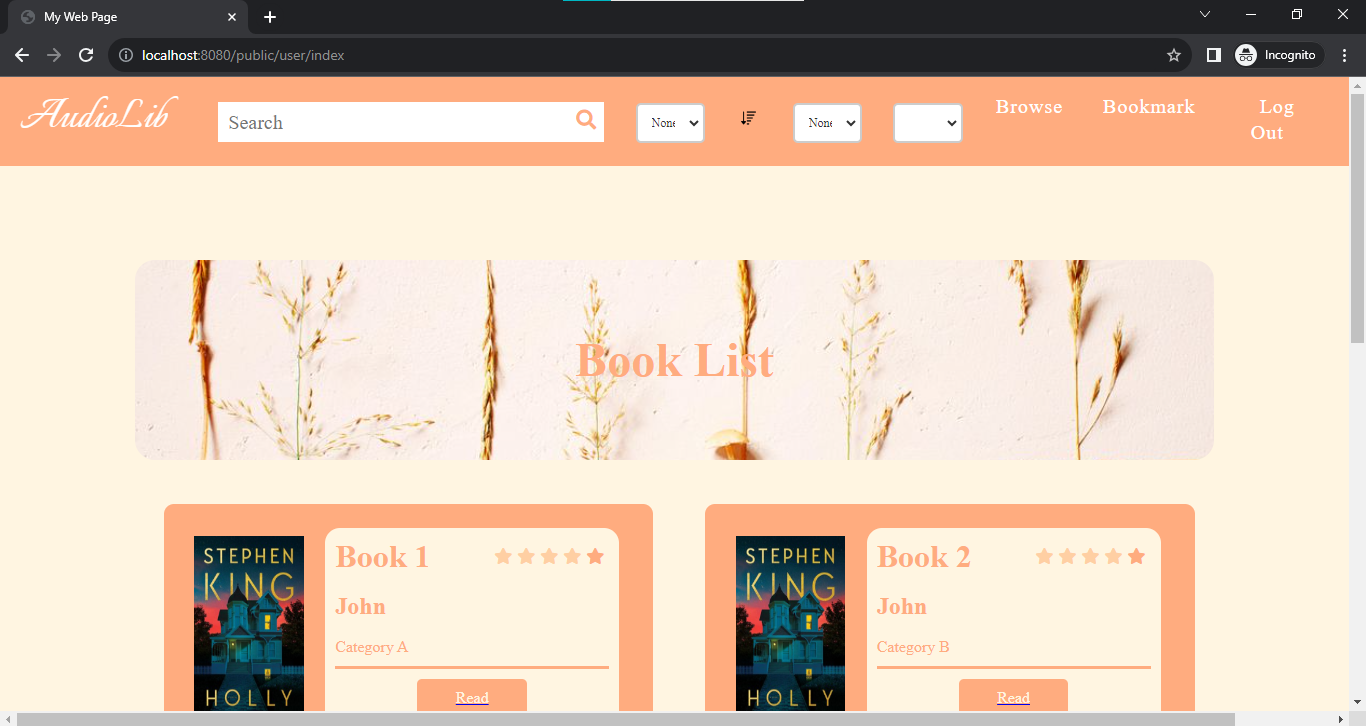Click Log Out

[1271, 120]
